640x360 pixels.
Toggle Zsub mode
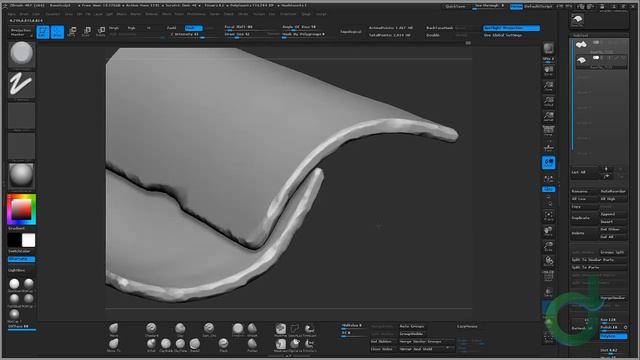click(193, 28)
